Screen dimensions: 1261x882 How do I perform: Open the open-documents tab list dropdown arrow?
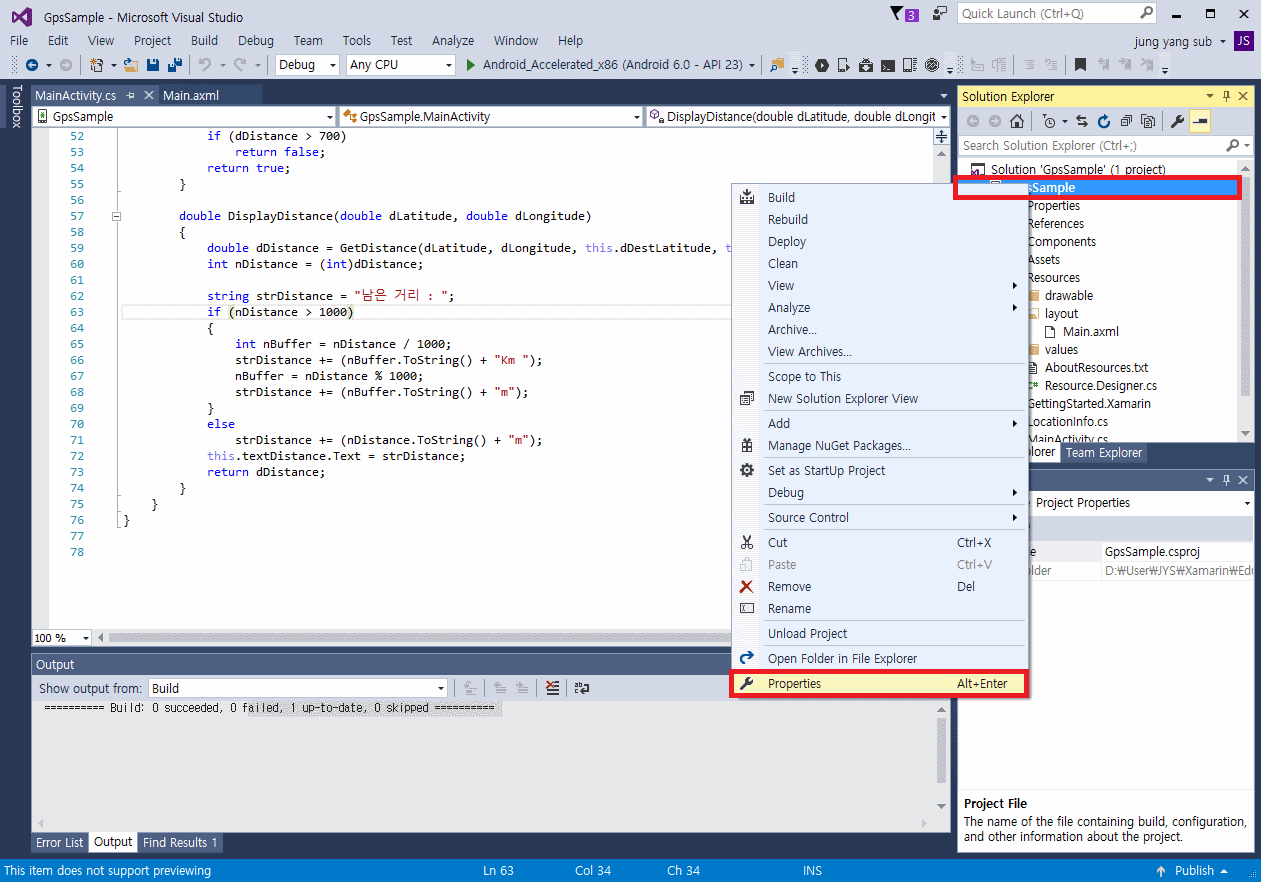coord(941,96)
